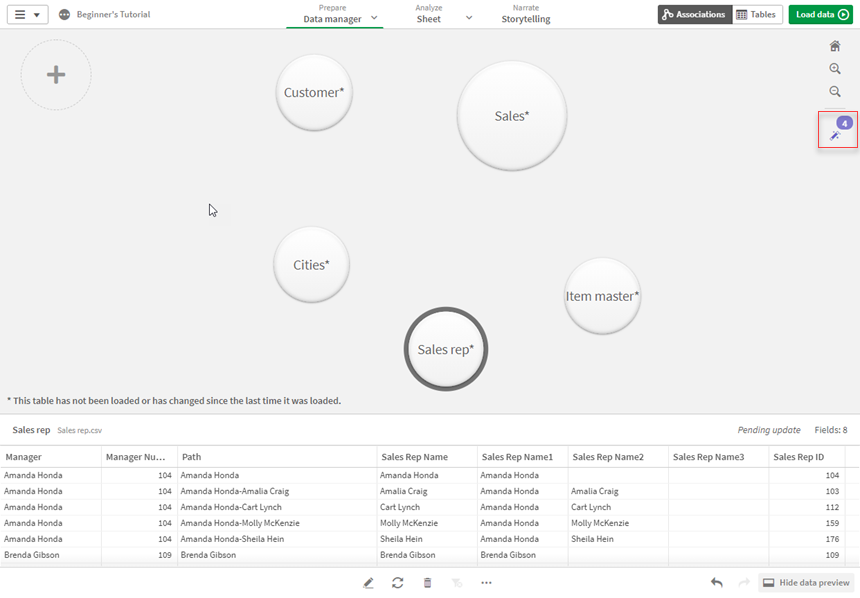This screenshot has width=860, height=598.
Task: Expand the Sheet dropdown chevron
Action: [x=469, y=18]
